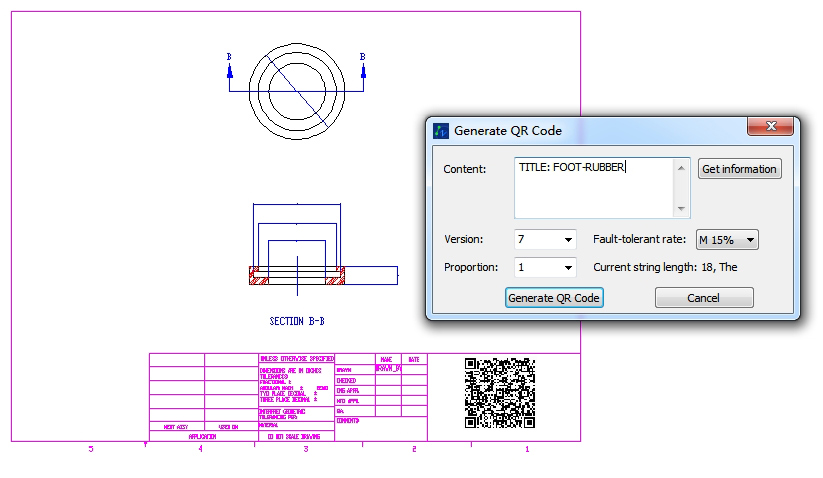Click the Content box scroll down arrow
Screen dimensions: 823x478
click(x=682, y=209)
